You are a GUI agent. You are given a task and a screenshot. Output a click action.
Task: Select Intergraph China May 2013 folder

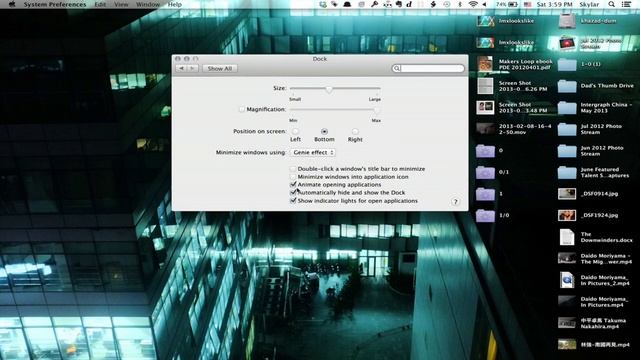click(x=567, y=108)
